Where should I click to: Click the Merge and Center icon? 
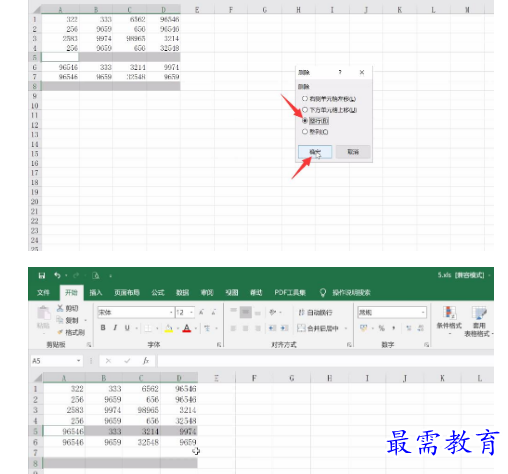(301, 328)
